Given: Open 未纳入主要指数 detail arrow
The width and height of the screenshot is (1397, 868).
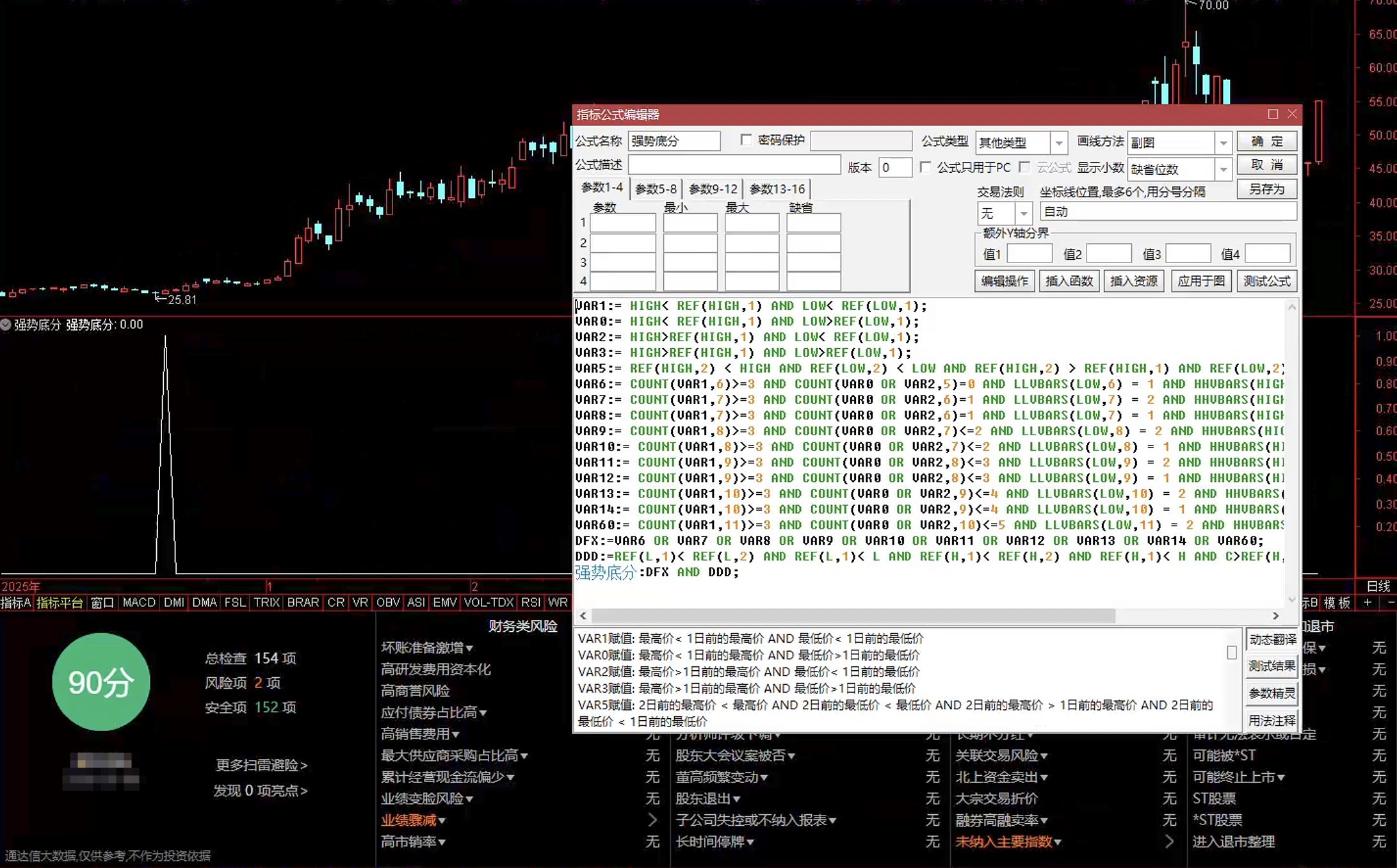Looking at the screenshot, I should tap(1170, 842).
